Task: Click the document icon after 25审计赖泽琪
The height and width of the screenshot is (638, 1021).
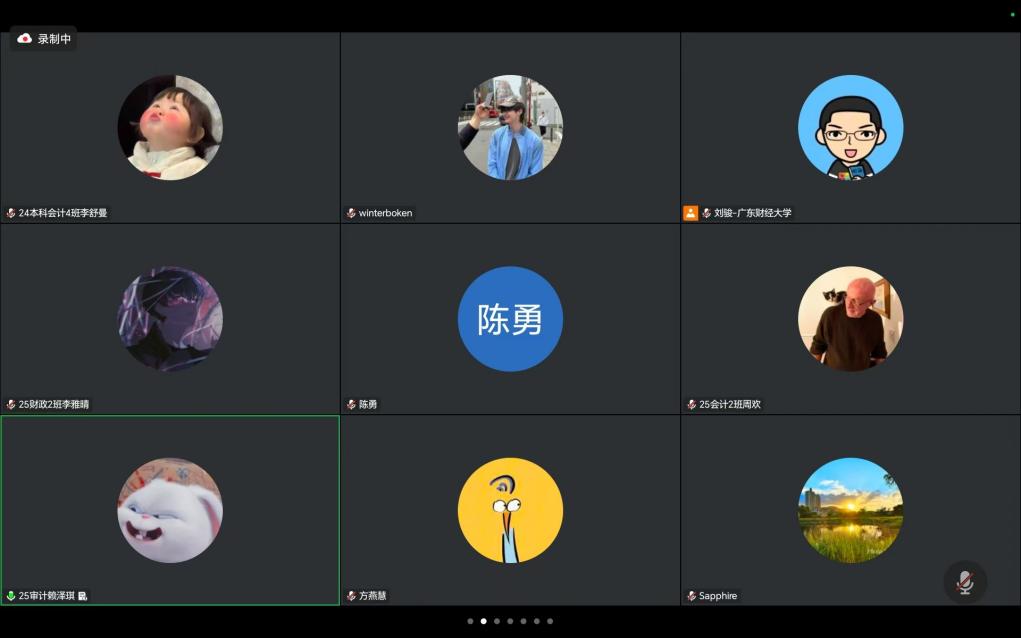Action: (x=83, y=596)
